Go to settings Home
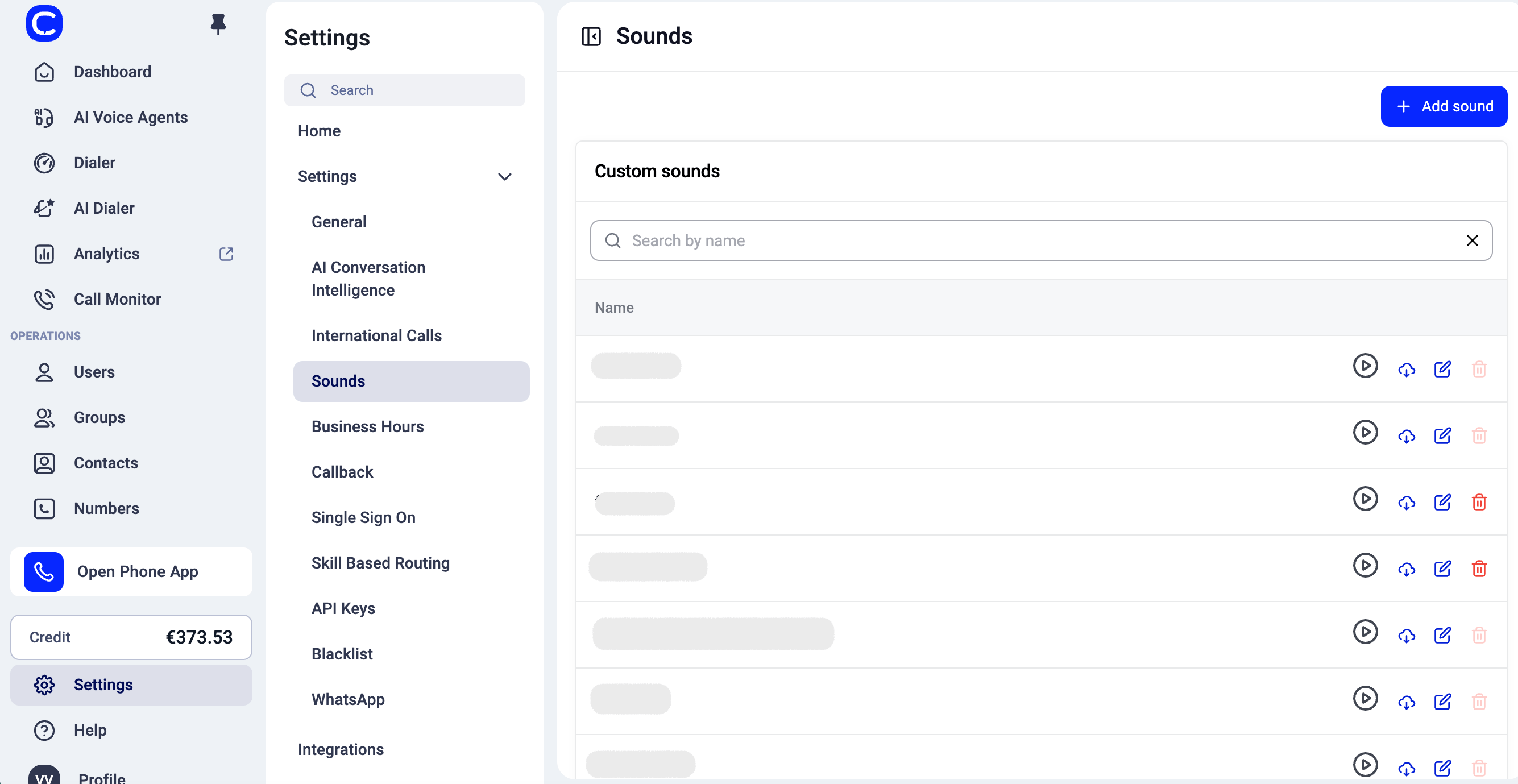Screen dimensions: 1518x784 pos(319,131)
